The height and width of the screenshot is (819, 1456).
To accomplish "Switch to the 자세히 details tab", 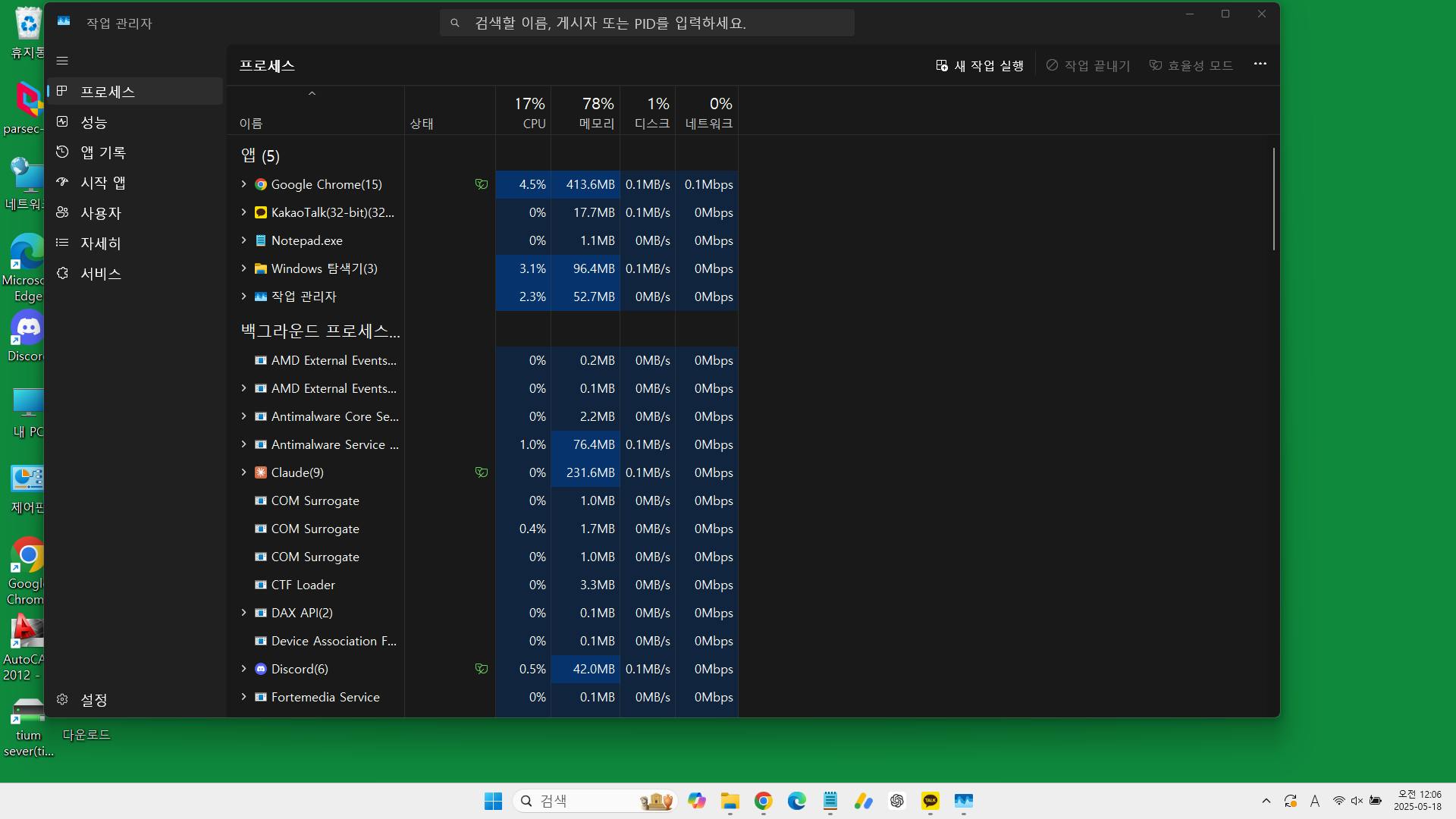I will pyautogui.click(x=101, y=243).
